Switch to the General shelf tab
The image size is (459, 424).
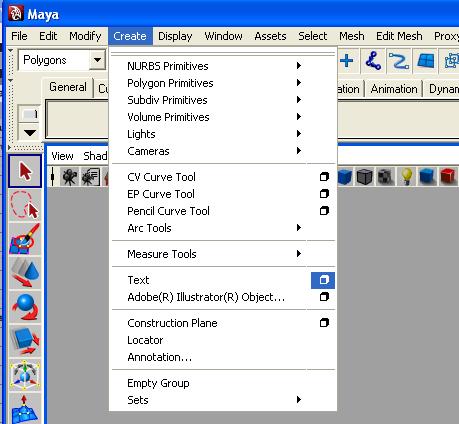coord(68,87)
